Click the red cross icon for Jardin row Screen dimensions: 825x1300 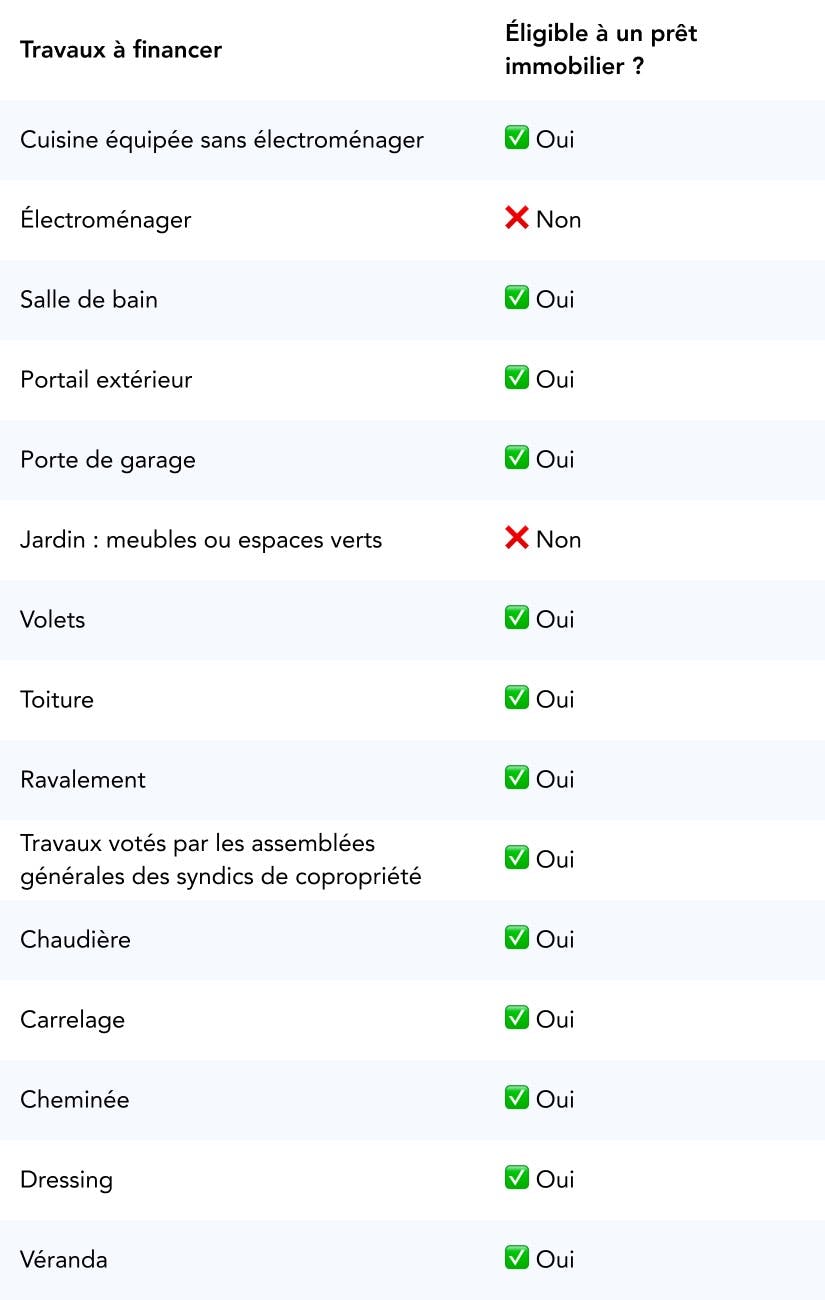[x=516, y=538]
